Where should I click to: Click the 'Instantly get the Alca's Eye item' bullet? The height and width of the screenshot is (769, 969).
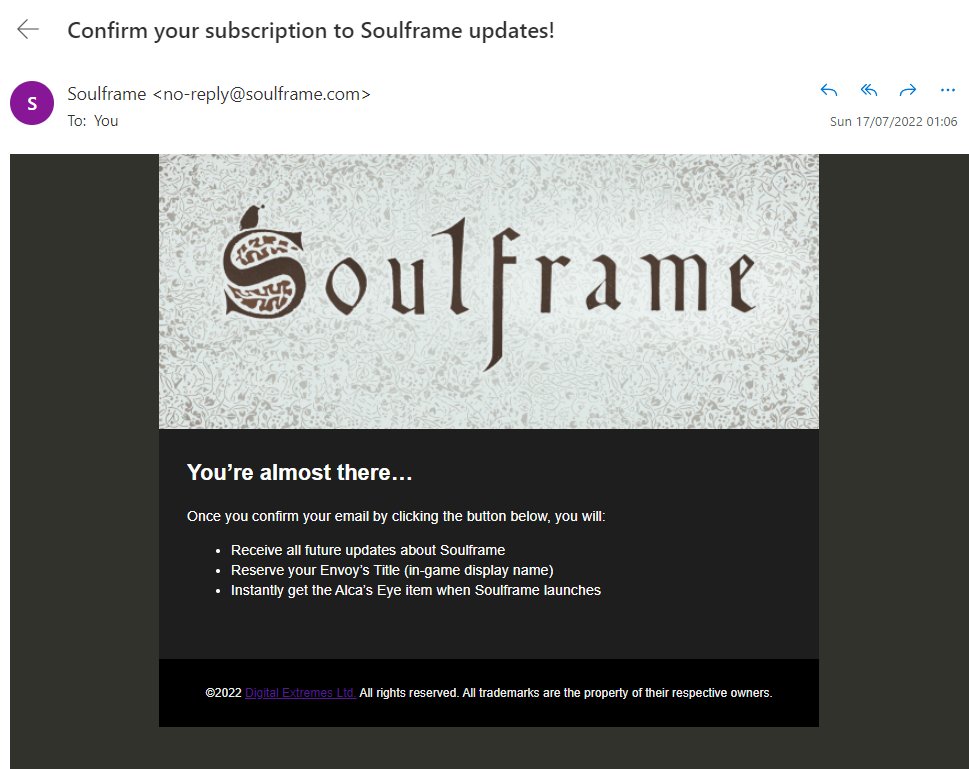[416, 590]
